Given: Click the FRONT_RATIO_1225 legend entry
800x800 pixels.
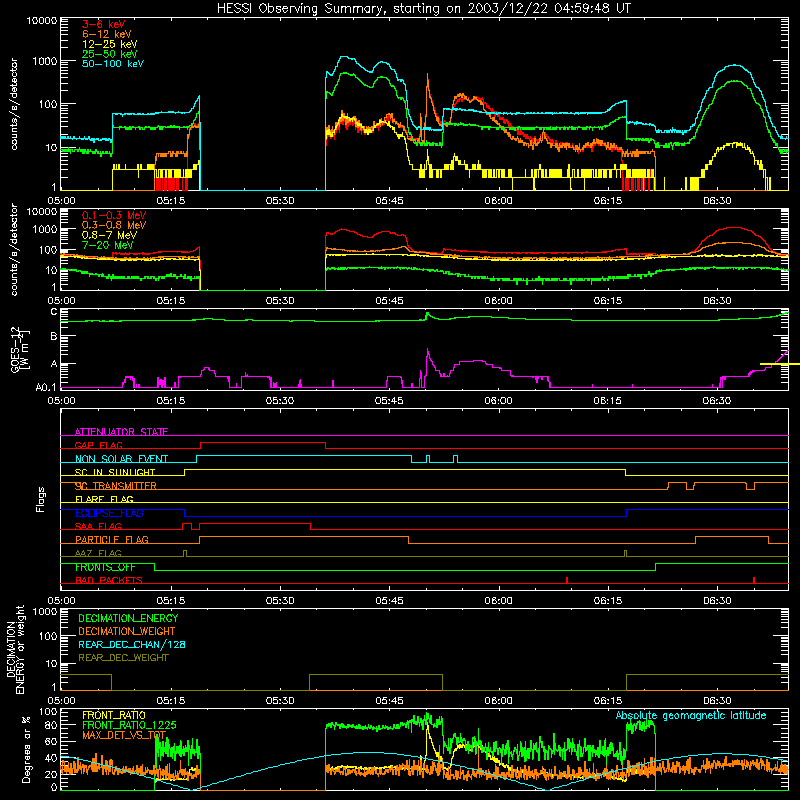Looking at the screenshot, I should (129, 725).
